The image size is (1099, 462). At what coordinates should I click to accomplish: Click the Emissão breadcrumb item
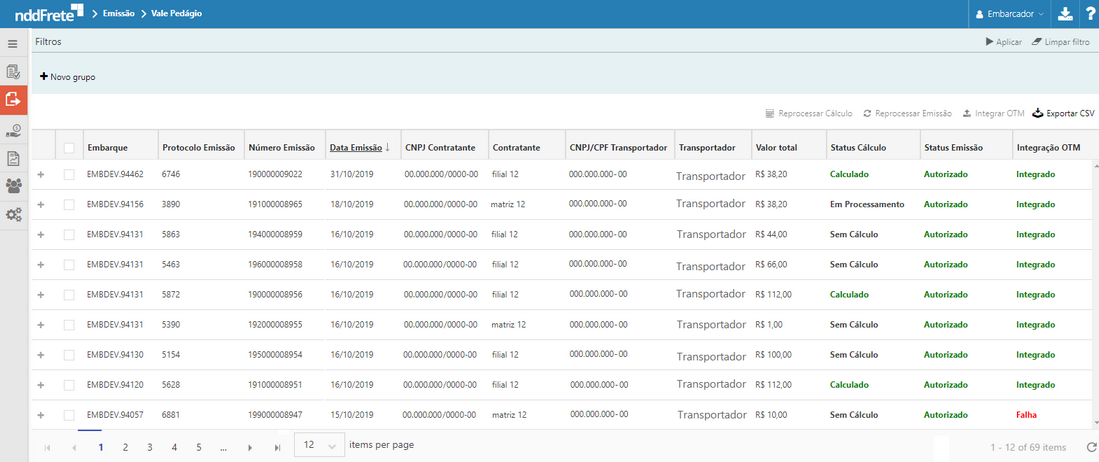(x=119, y=14)
